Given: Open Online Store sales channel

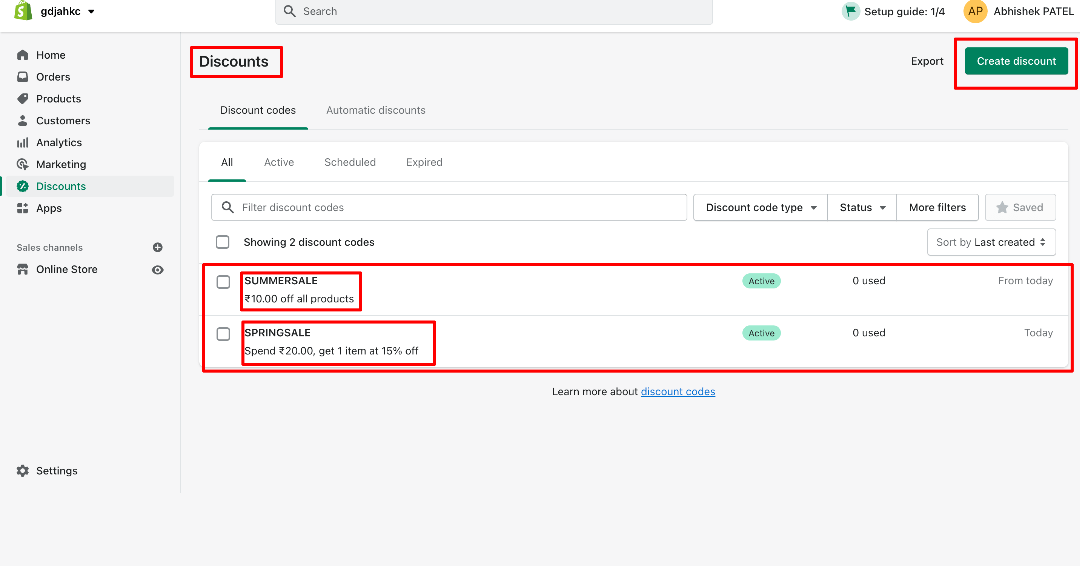Looking at the screenshot, I should (67, 269).
